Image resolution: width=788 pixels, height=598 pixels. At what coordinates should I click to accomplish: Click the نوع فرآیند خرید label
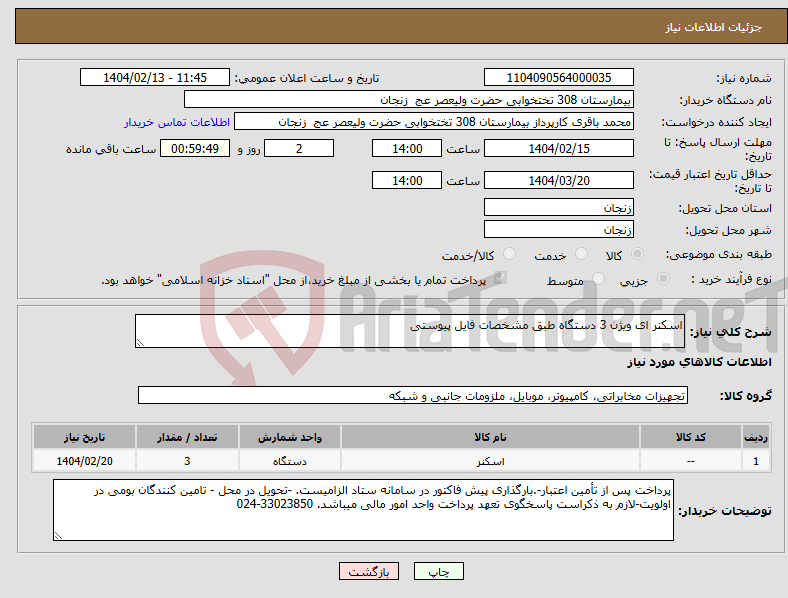pyautogui.click(x=732, y=279)
